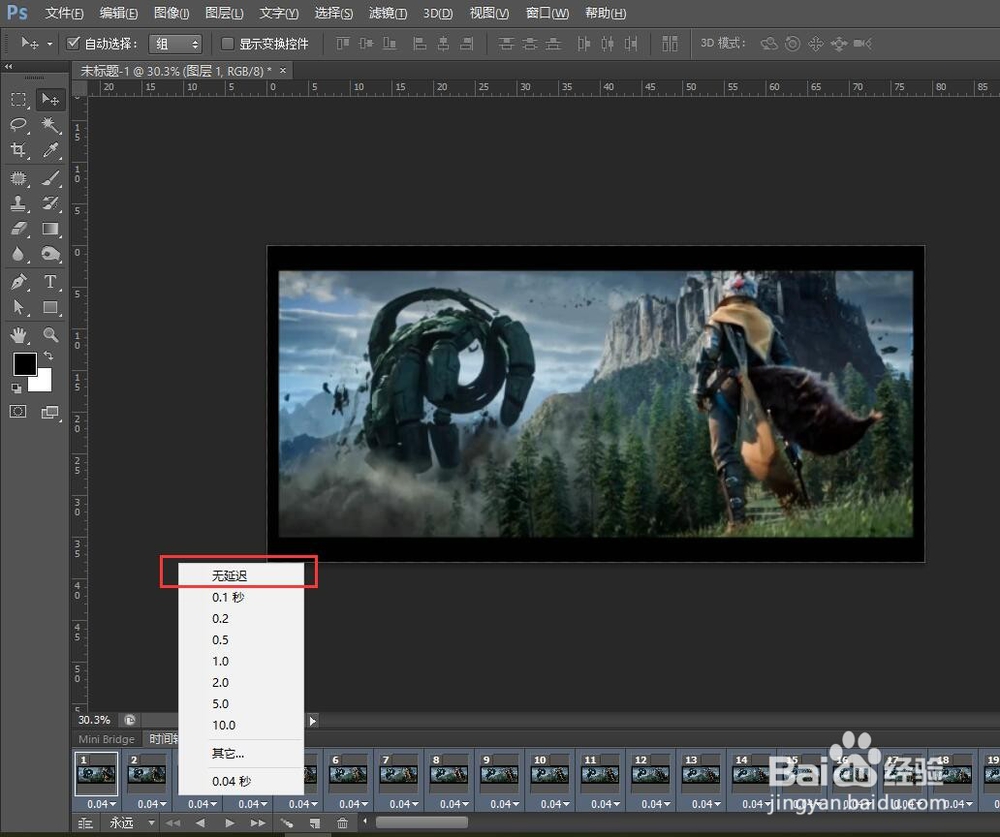This screenshot has width=1000, height=837.
Task: Convert to video timeline icon
Action: [85, 823]
